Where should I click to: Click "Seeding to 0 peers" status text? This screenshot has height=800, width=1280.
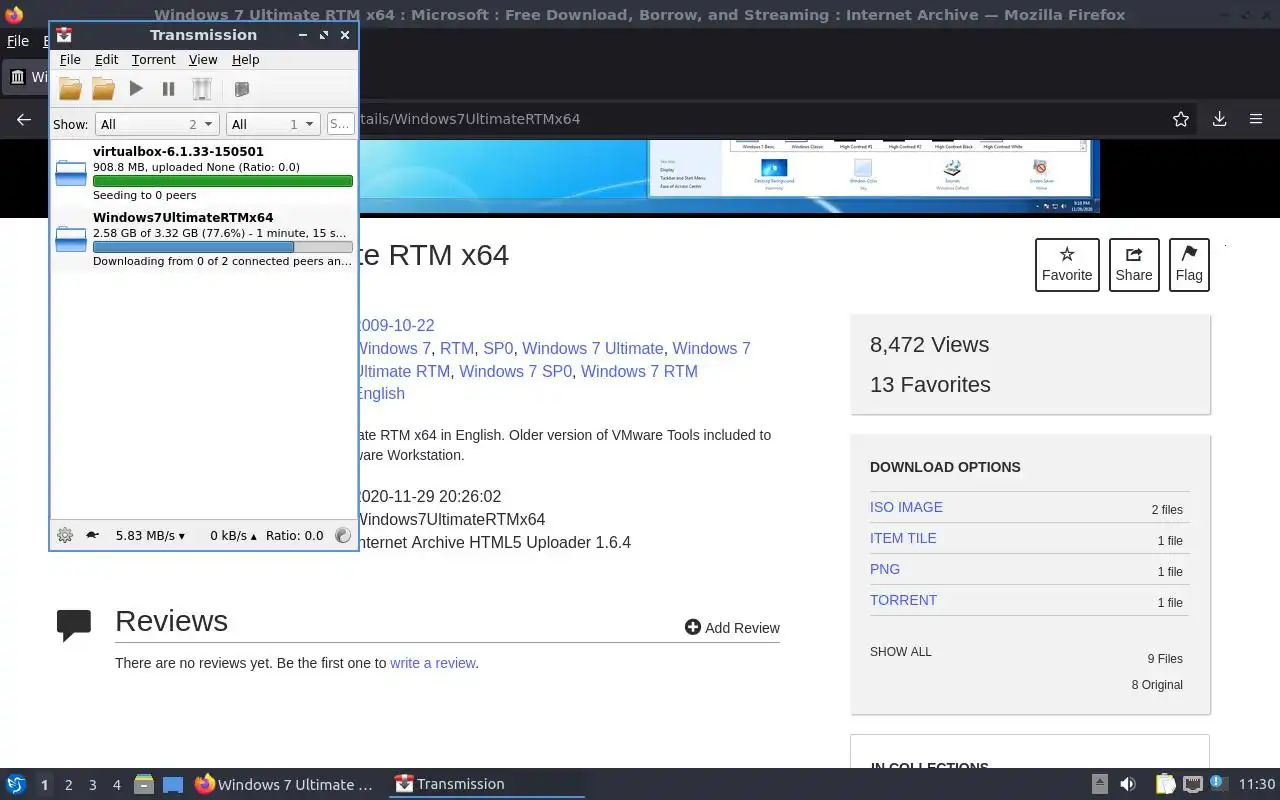click(x=144, y=195)
